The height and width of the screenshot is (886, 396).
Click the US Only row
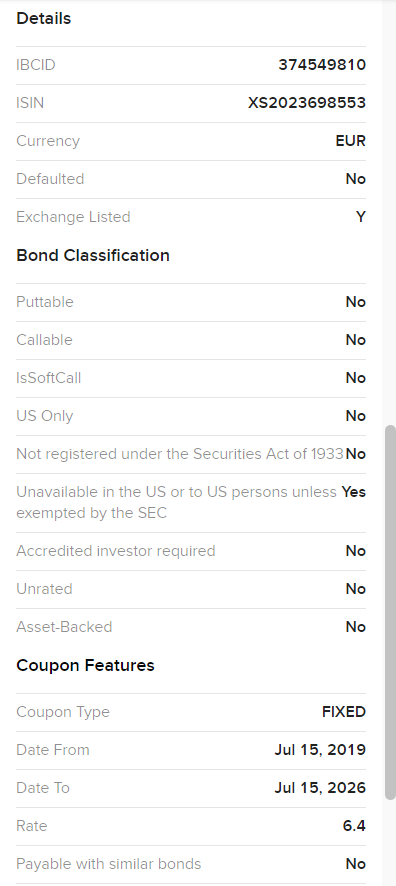click(191, 416)
